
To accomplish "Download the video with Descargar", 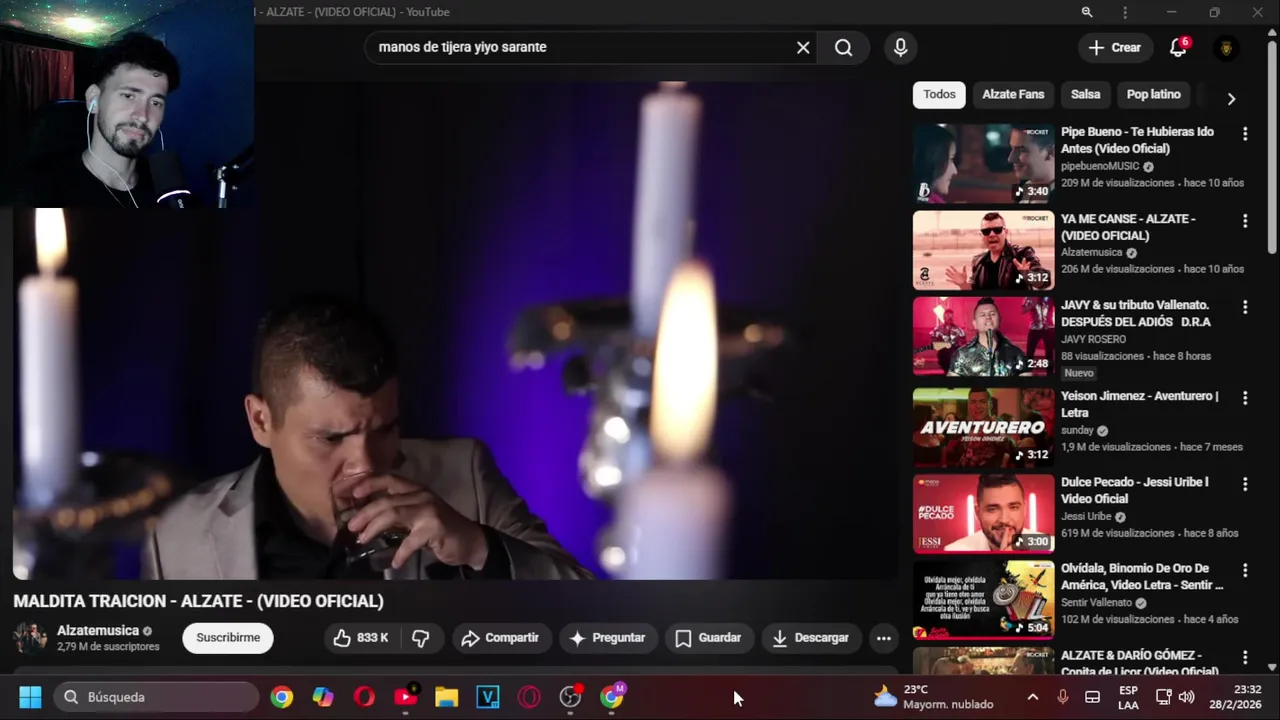I will coord(811,638).
